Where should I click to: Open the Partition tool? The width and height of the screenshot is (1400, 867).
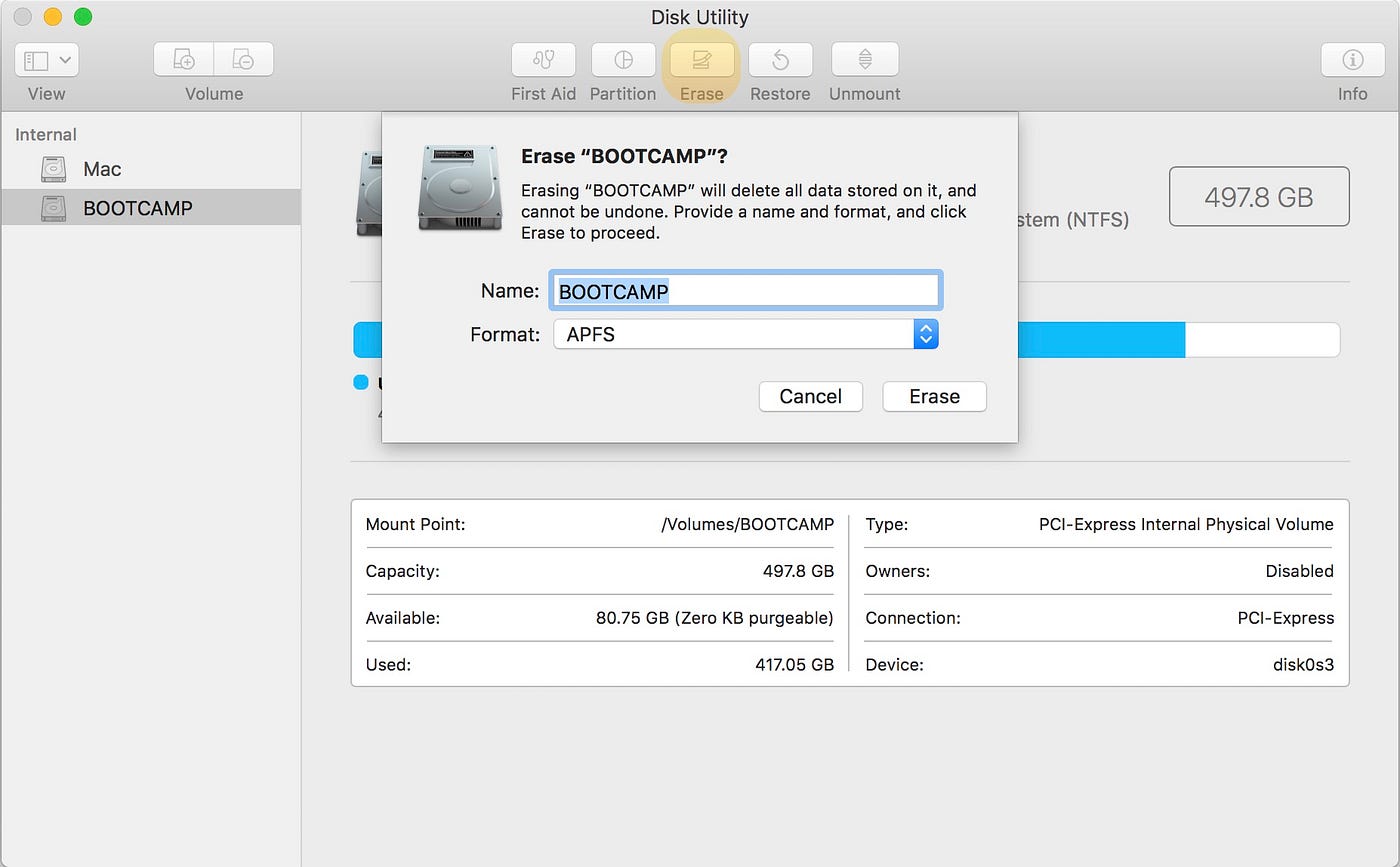623,60
